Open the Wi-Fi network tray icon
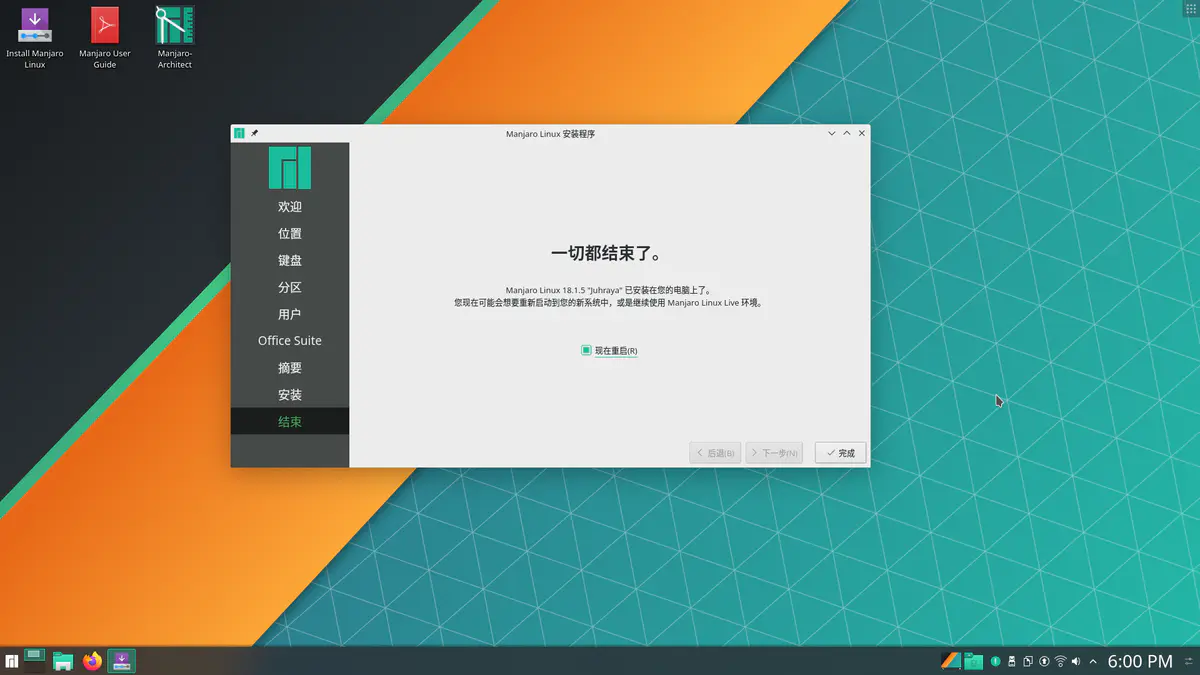Viewport: 1200px width, 675px height. pos(1060,661)
